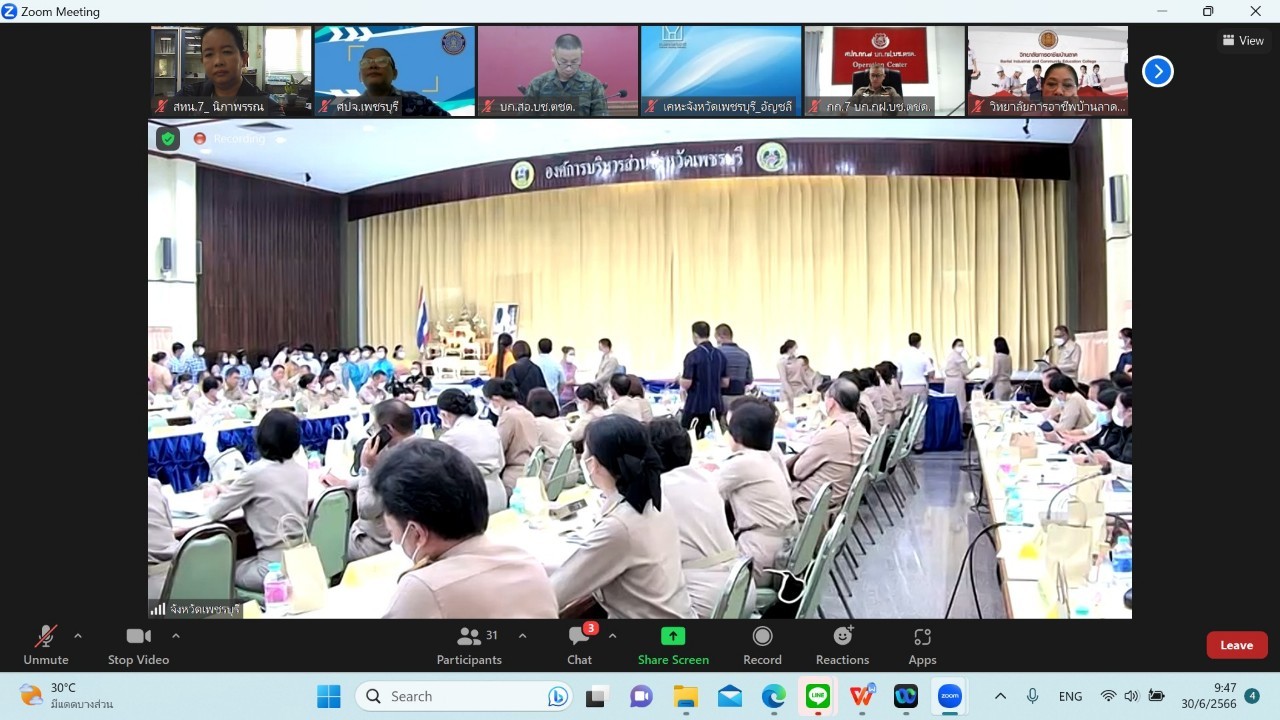Switch the ENG input language
This screenshot has width=1280, height=720.
coord(1070,696)
